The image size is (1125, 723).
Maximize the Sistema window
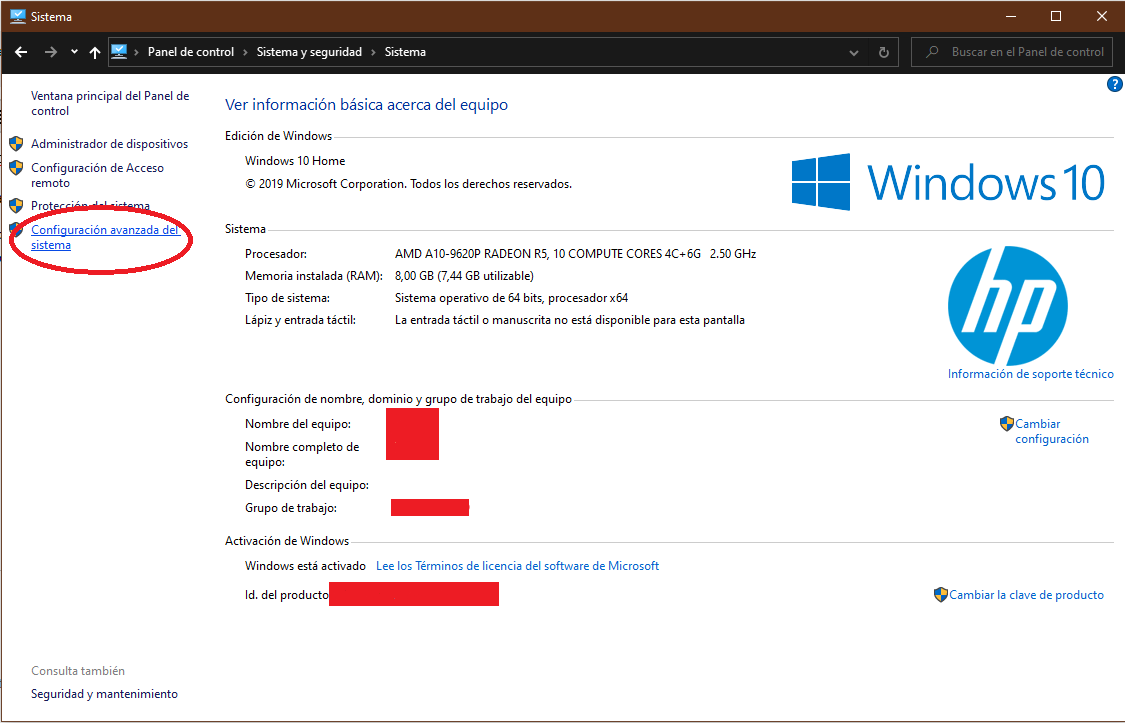coord(1056,16)
